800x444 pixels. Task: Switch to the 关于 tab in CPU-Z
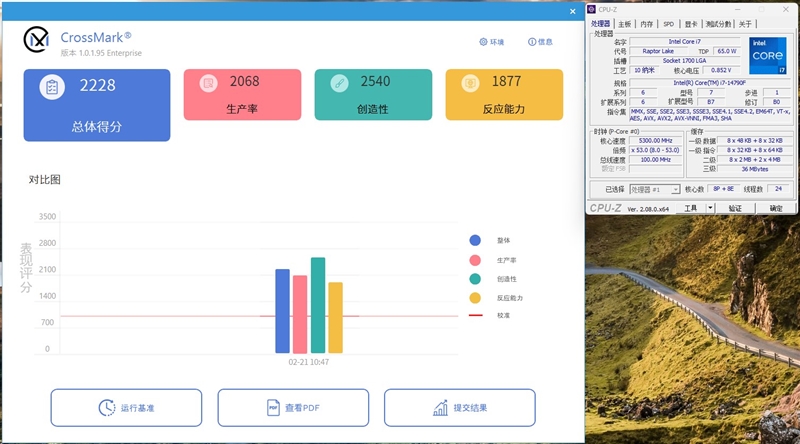tap(745, 24)
